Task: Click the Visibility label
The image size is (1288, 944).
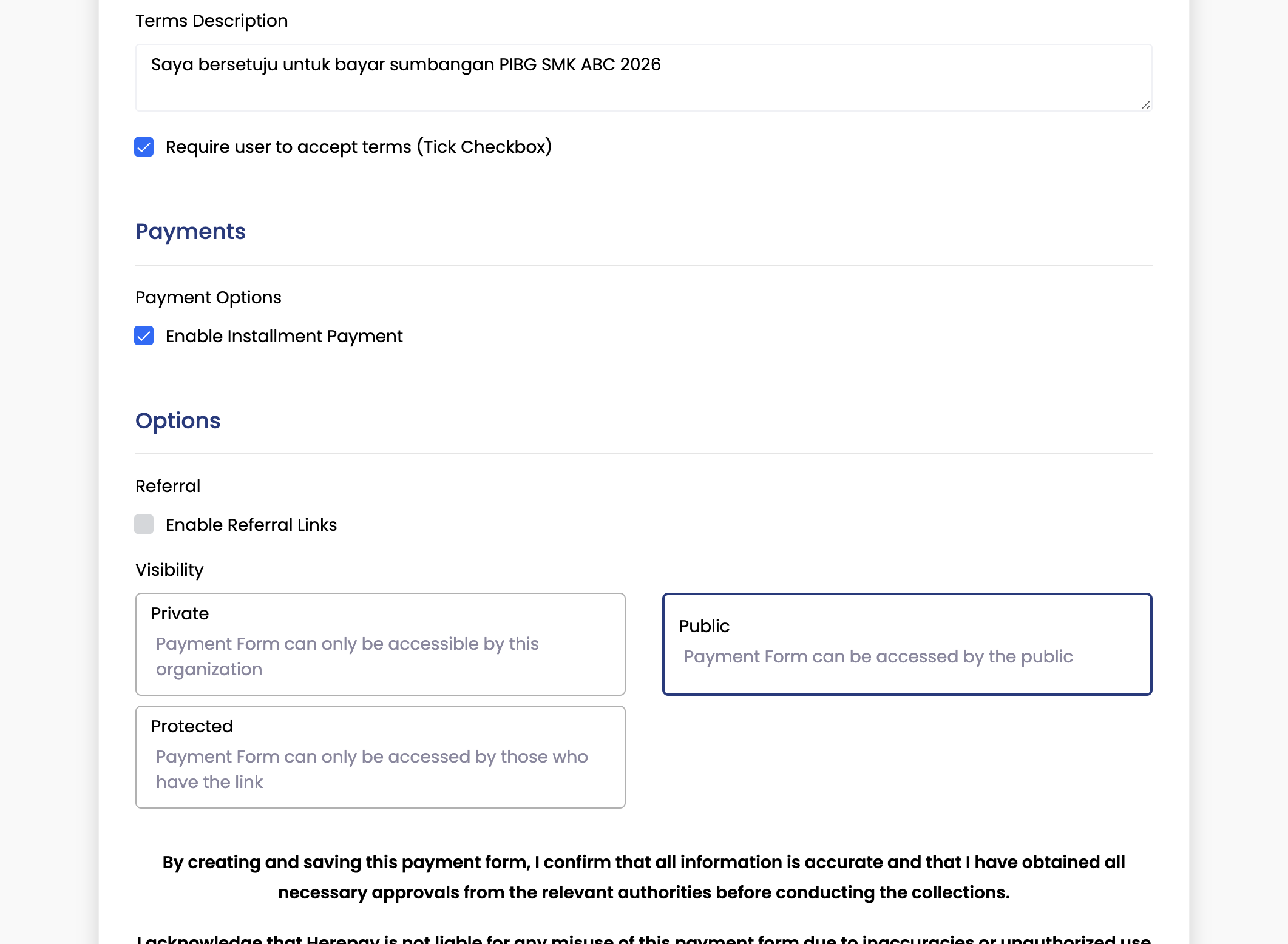Action: [x=169, y=570]
